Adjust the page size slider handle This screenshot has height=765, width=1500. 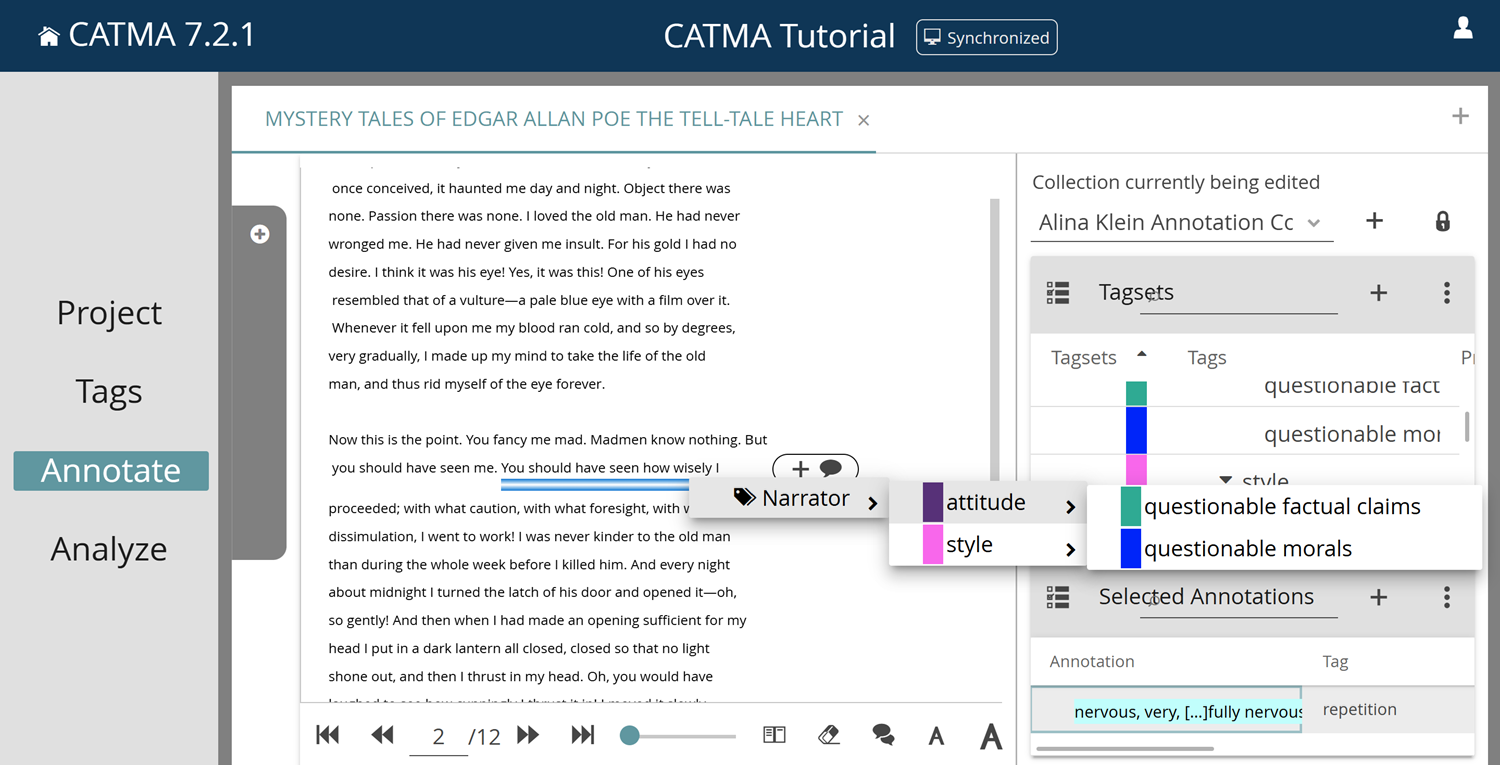[x=629, y=736]
